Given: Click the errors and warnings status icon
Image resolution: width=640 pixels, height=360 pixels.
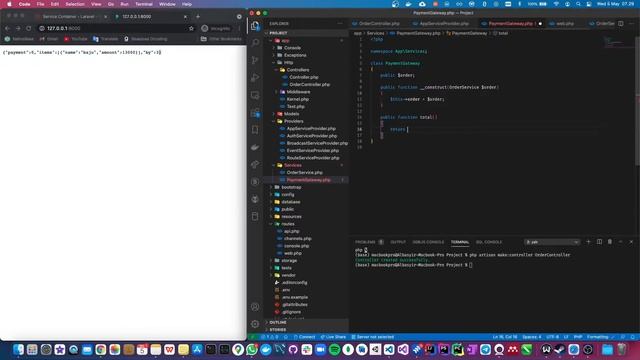Looking at the screenshot, I should tap(270, 337).
